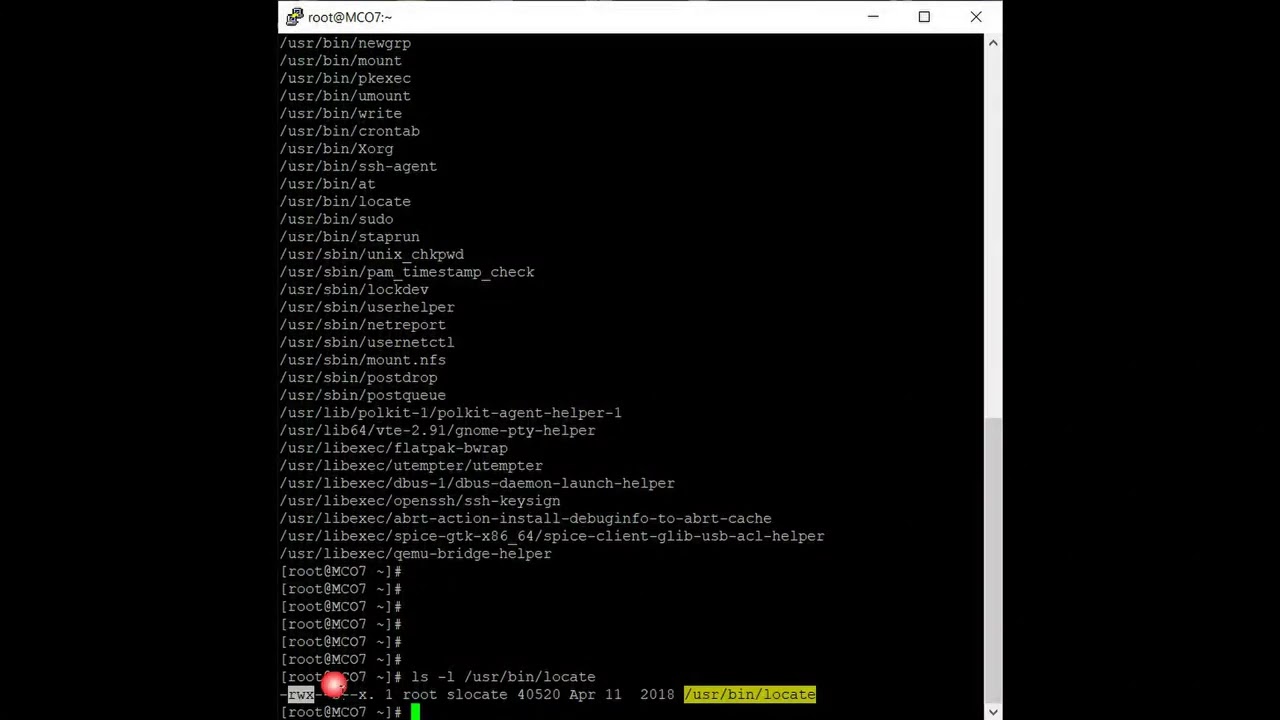
Task: Click the line /usr/sbin/netreport
Action: [363, 325]
